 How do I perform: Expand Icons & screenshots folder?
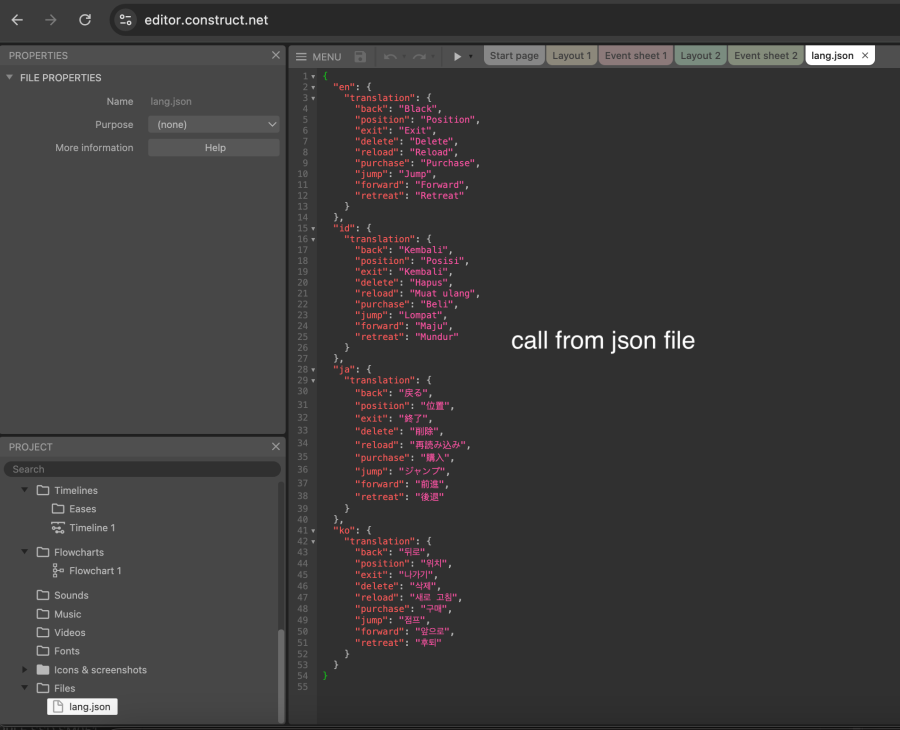tap(25, 669)
